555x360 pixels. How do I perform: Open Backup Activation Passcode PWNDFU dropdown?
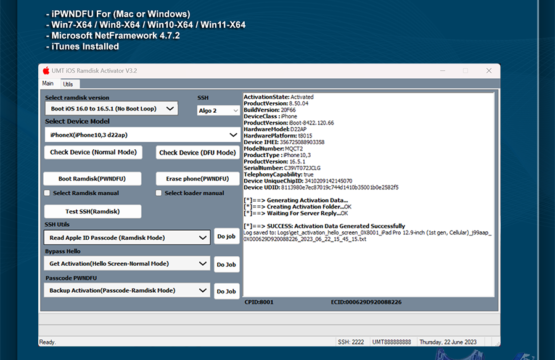point(127,291)
